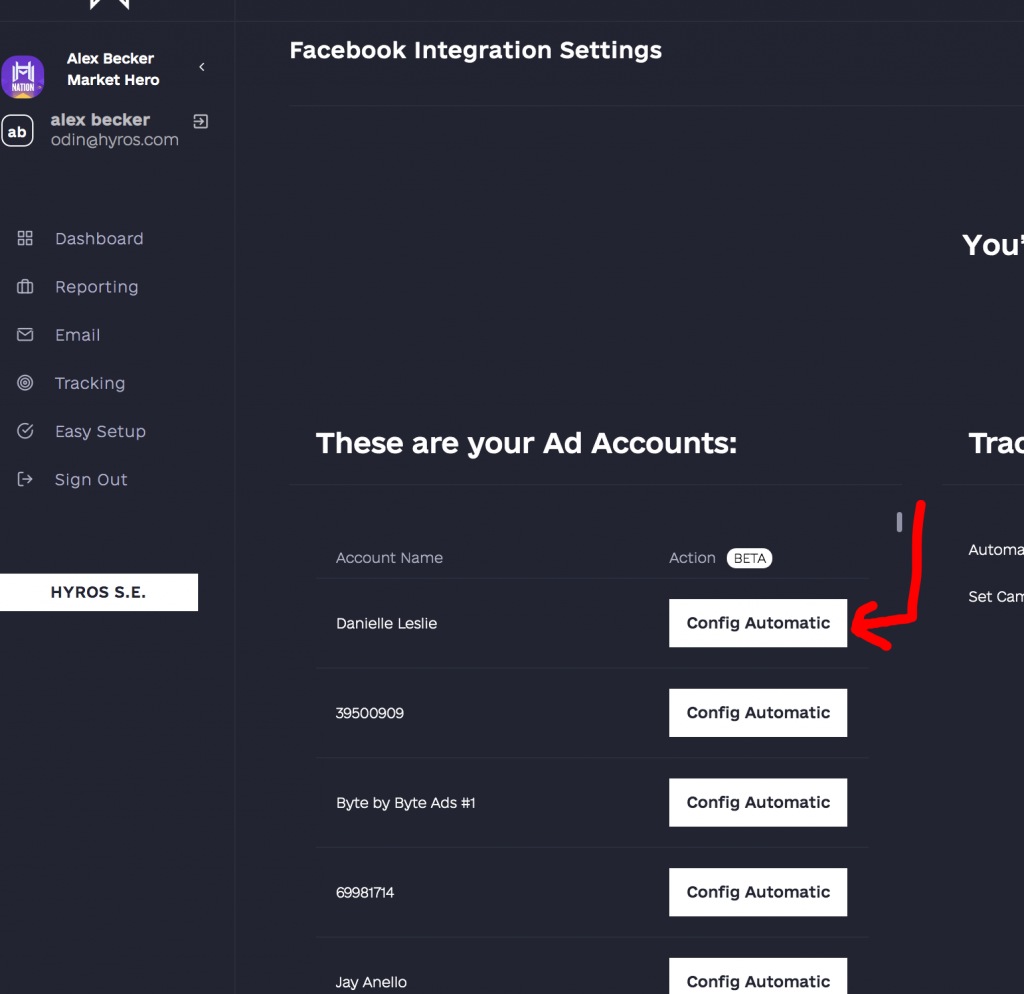
Task: Open the Dashboard menu item
Action: [x=99, y=238]
